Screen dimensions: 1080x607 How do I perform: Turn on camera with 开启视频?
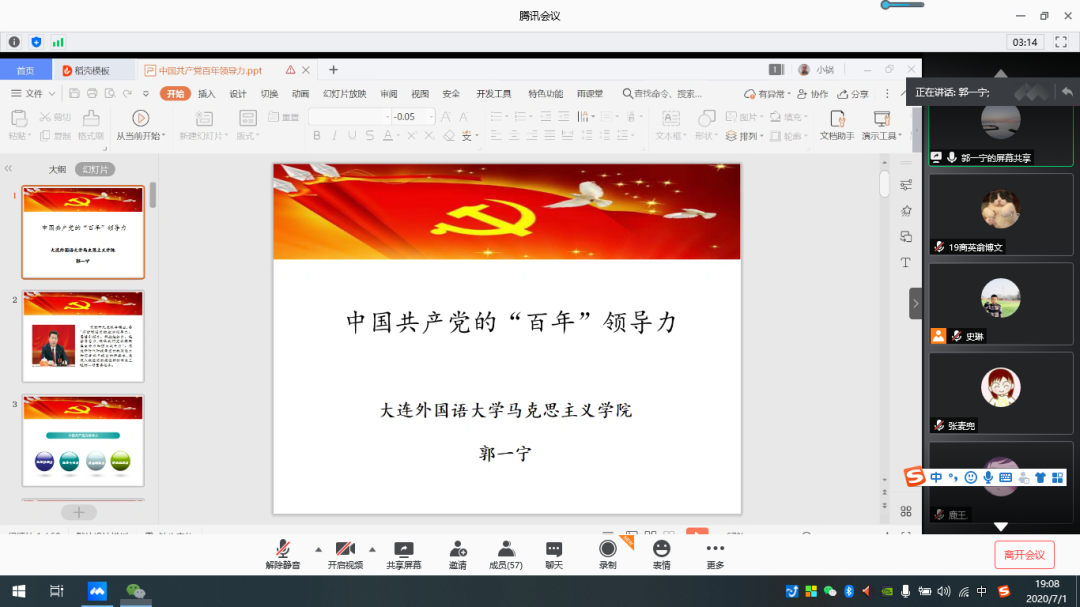click(344, 552)
